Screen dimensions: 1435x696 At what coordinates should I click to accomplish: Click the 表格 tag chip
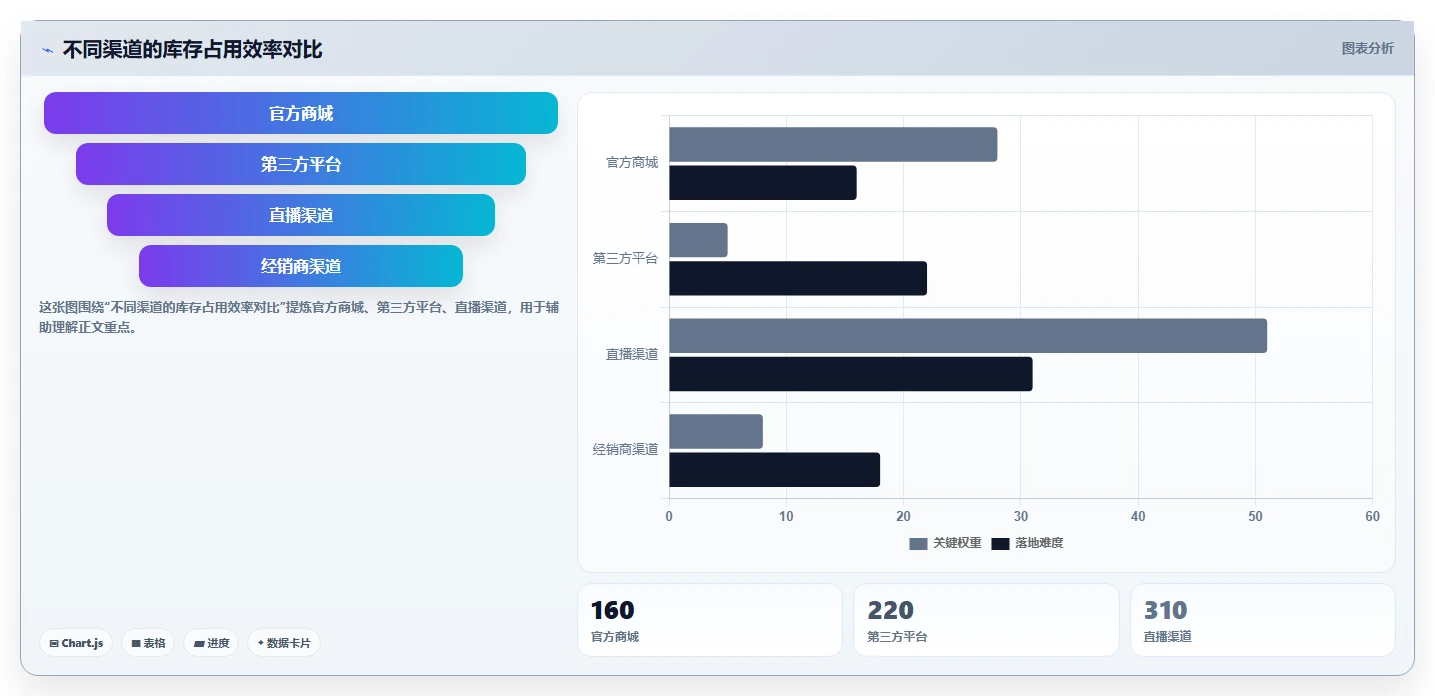click(148, 643)
